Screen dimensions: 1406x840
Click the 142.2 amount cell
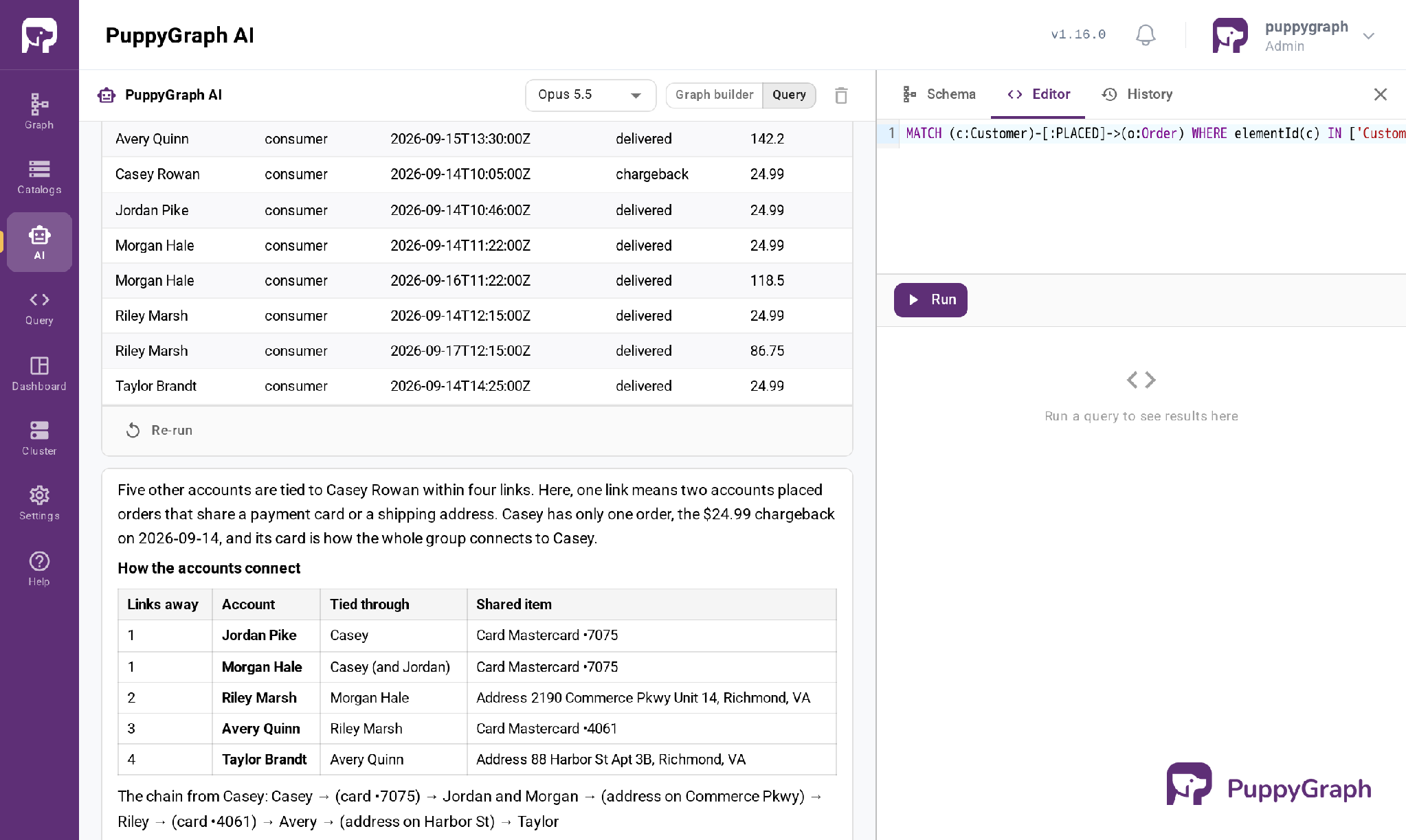[767, 139]
